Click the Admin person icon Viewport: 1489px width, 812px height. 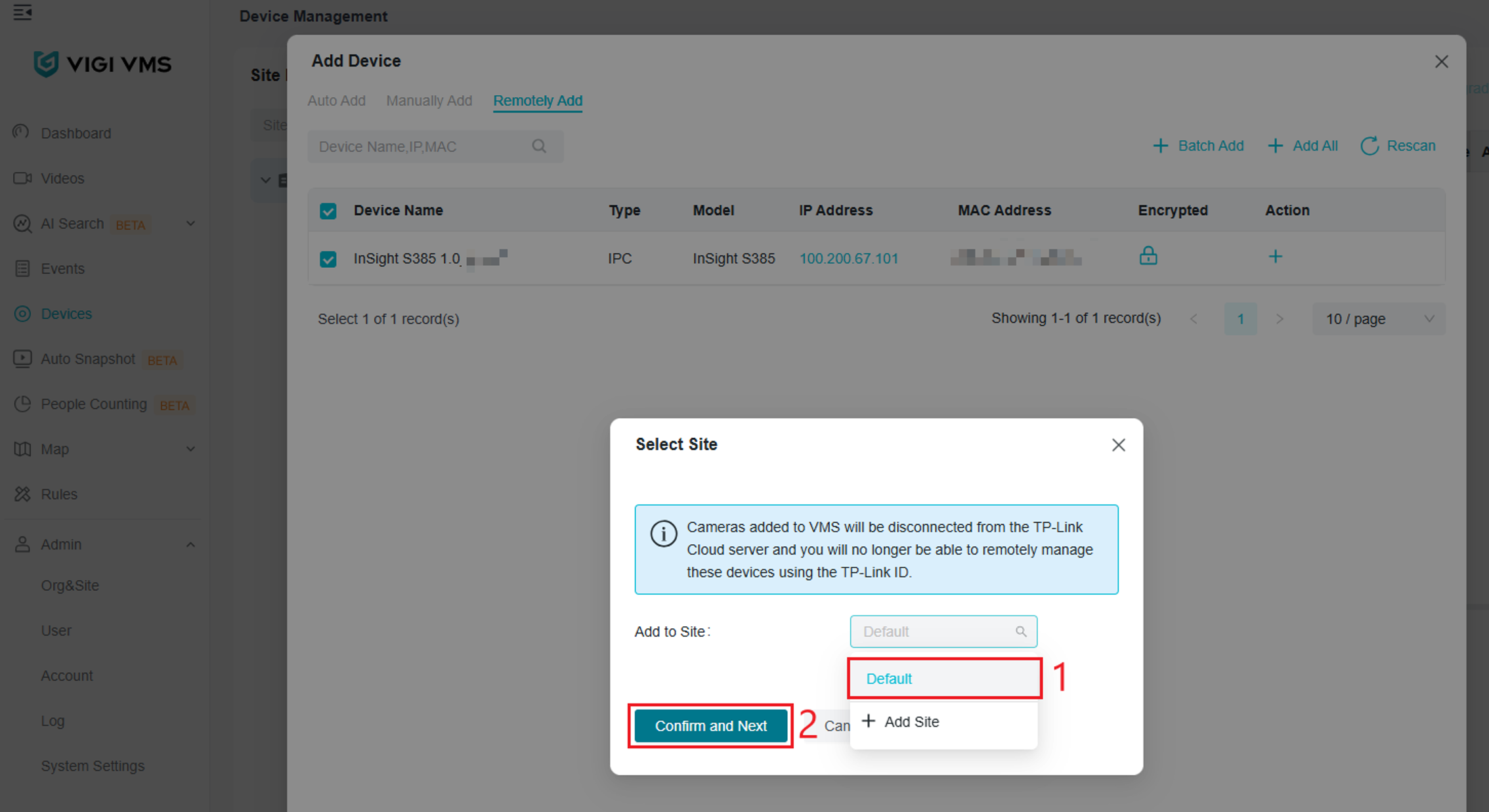(x=22, y=544)
